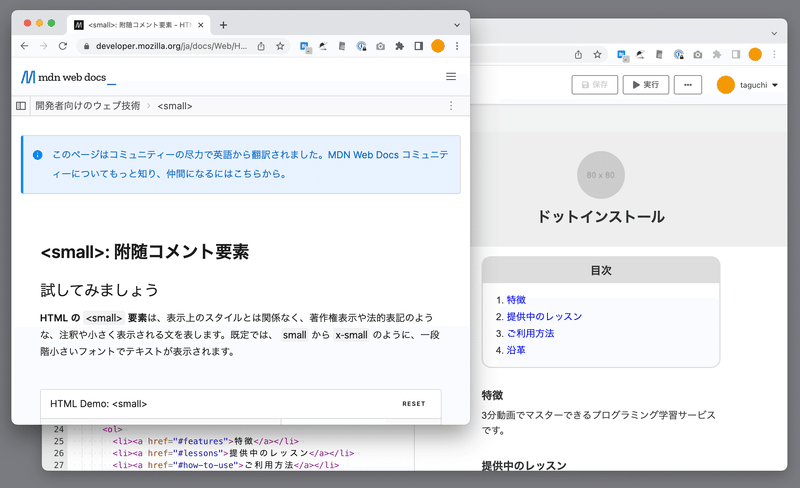Click code line 26 with #lessons
The width and height of the screenshot is (800, 488).
(233, 453)
